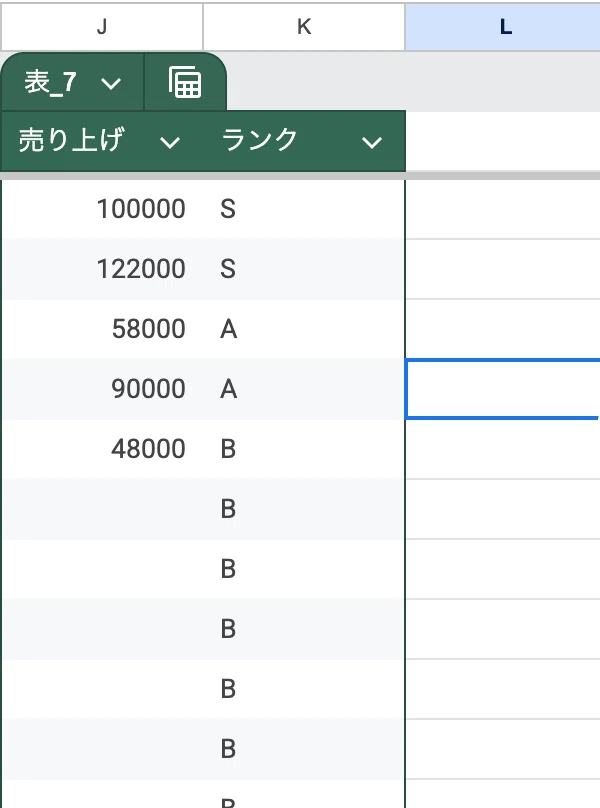Expand the 表_7 table name dropdown
600x808 pixels.
click(111, 83)
